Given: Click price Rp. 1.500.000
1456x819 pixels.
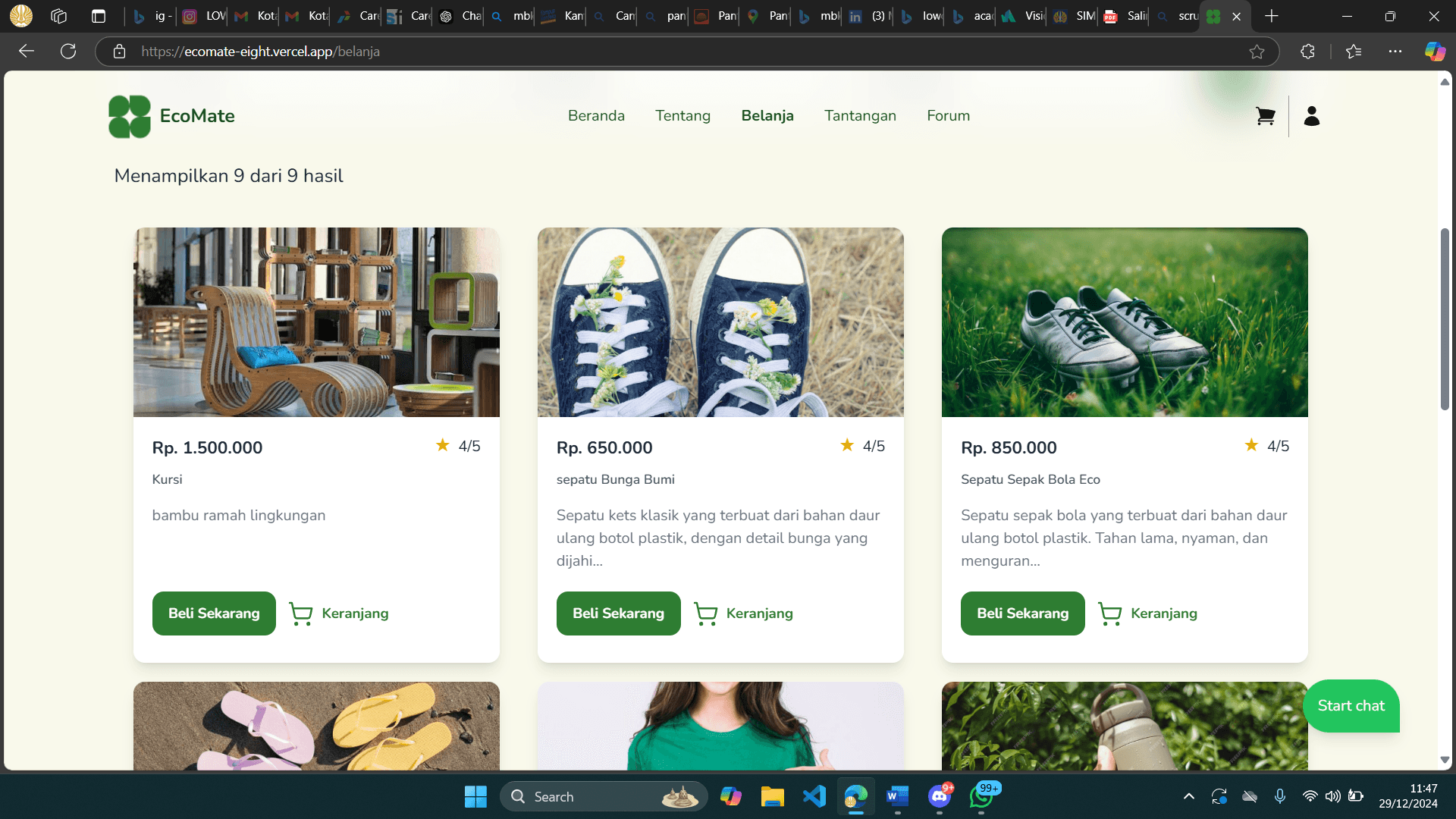Looking at the screenshot, I should pyautogui.click(x=207, y=447).
